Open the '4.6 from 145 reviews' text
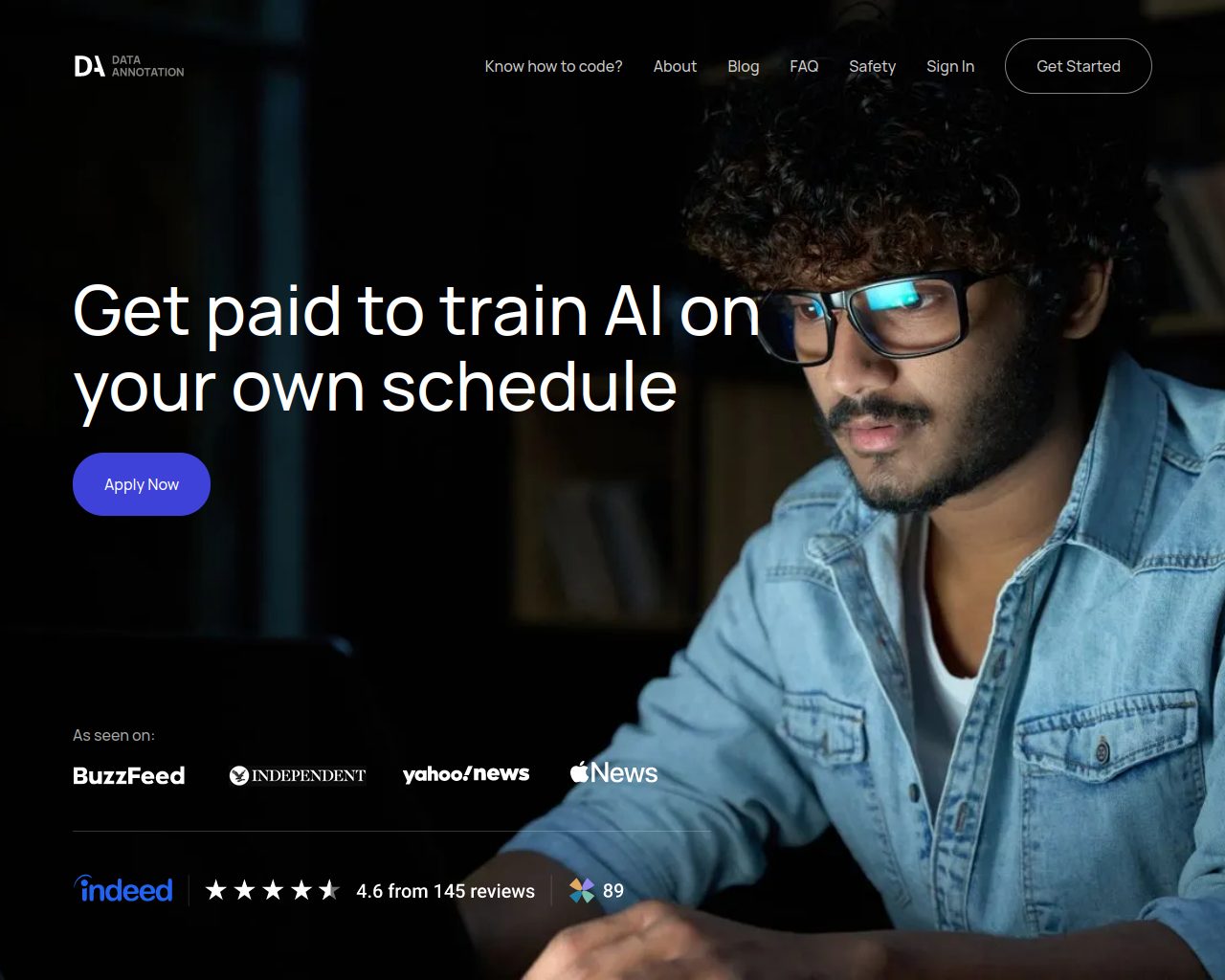 click(x=445, y=891)
